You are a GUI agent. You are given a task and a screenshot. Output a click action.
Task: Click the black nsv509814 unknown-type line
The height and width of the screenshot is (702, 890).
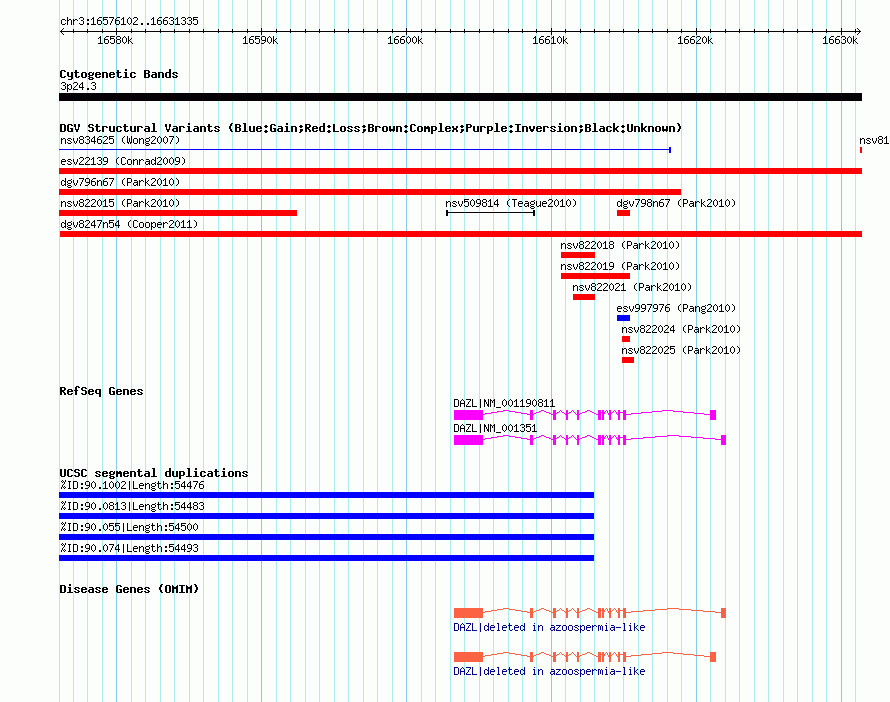coord(490,213)
